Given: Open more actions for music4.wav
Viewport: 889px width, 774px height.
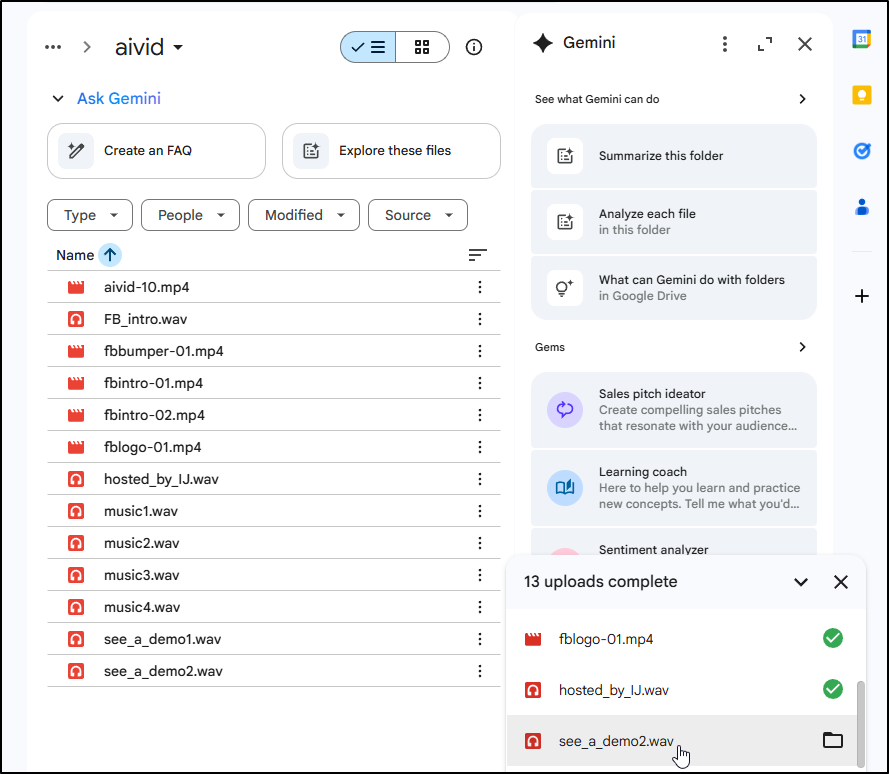Looking at the screenshot, I should pos(480,607).
